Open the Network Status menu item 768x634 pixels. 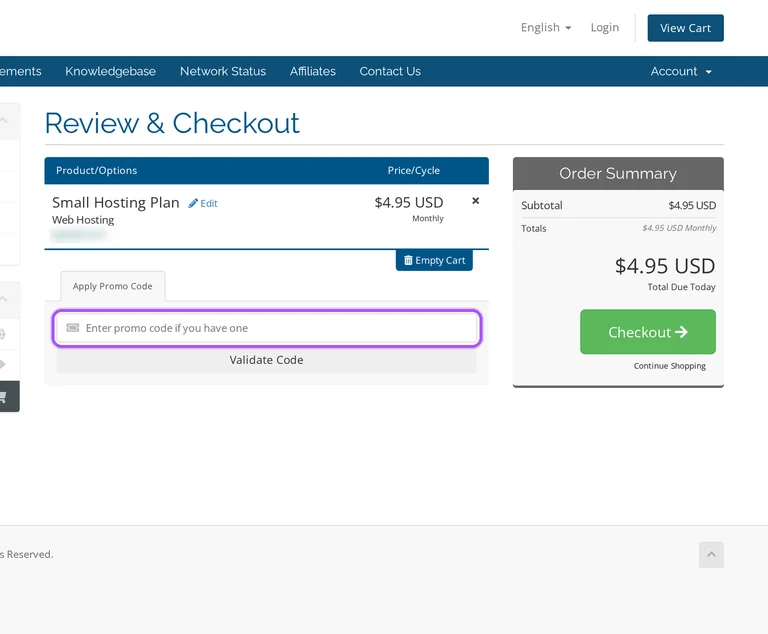pyautogui.click(x=223, y=71)
